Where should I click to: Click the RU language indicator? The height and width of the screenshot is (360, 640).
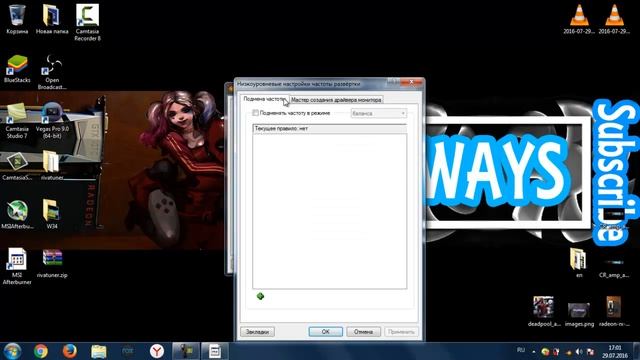(x=521, y=350)
